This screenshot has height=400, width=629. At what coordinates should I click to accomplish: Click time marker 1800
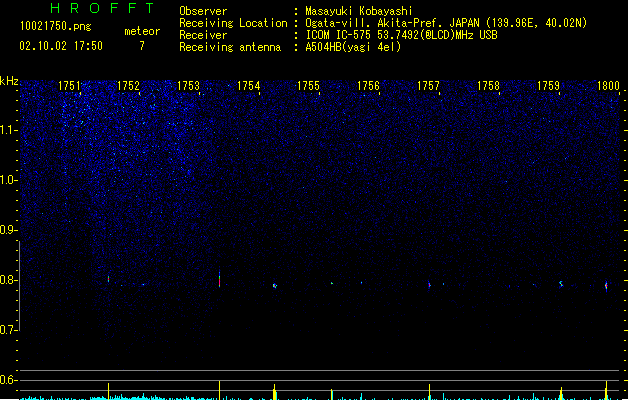click(609, 86)
